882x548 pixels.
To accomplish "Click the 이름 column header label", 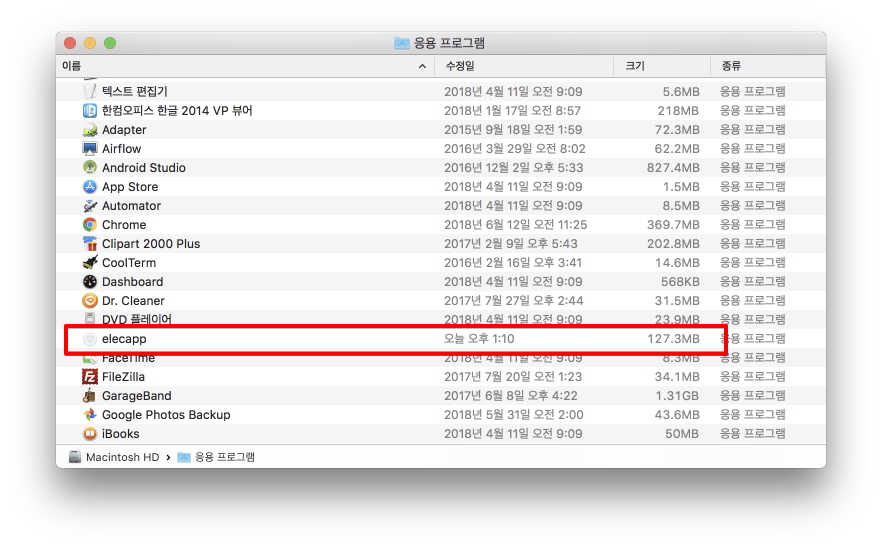I will (x=71, y=66).
